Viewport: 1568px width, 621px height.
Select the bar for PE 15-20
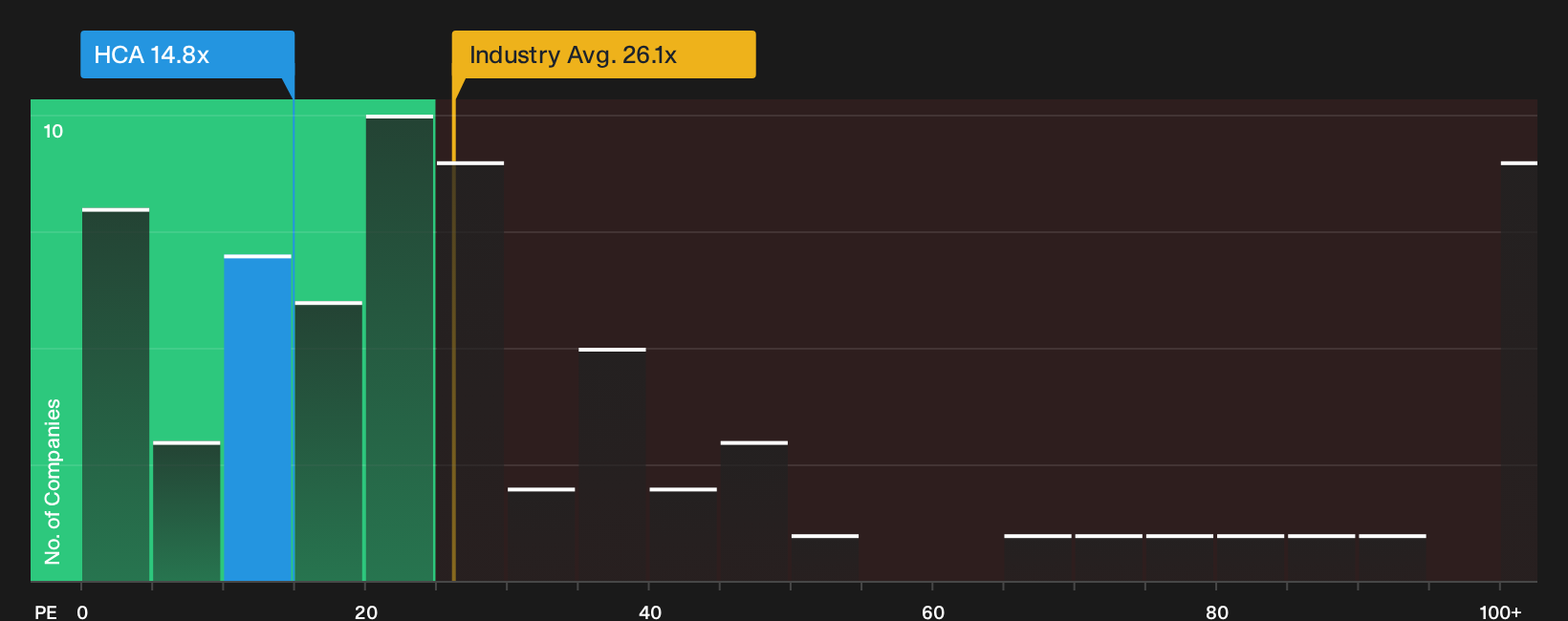pyautogui.click(x=329, y=441)
